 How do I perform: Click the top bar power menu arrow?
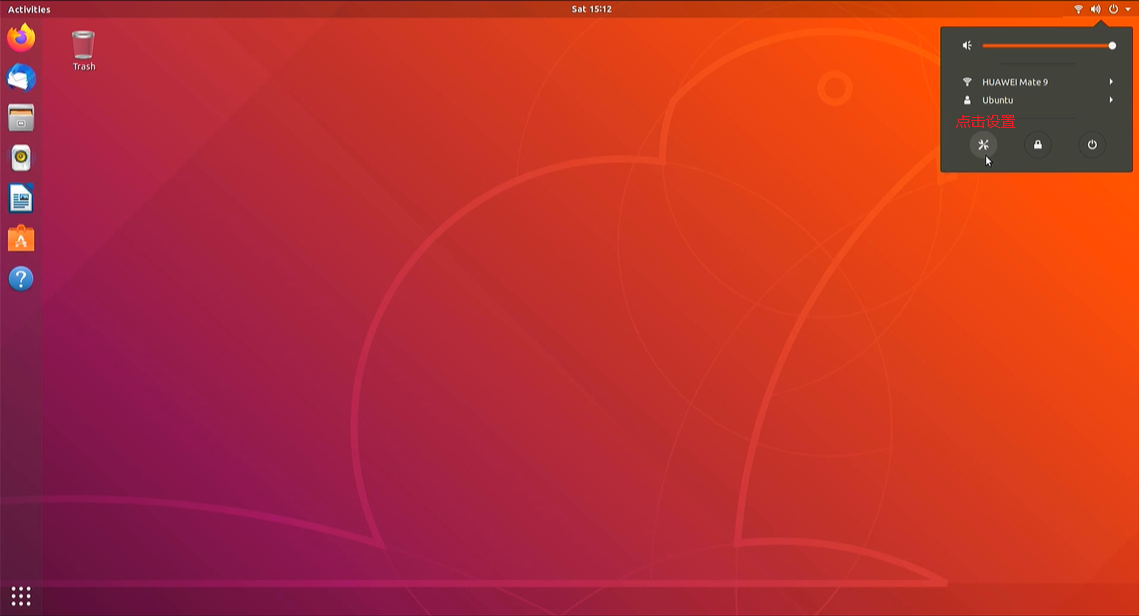click(x=1128, y=9)
